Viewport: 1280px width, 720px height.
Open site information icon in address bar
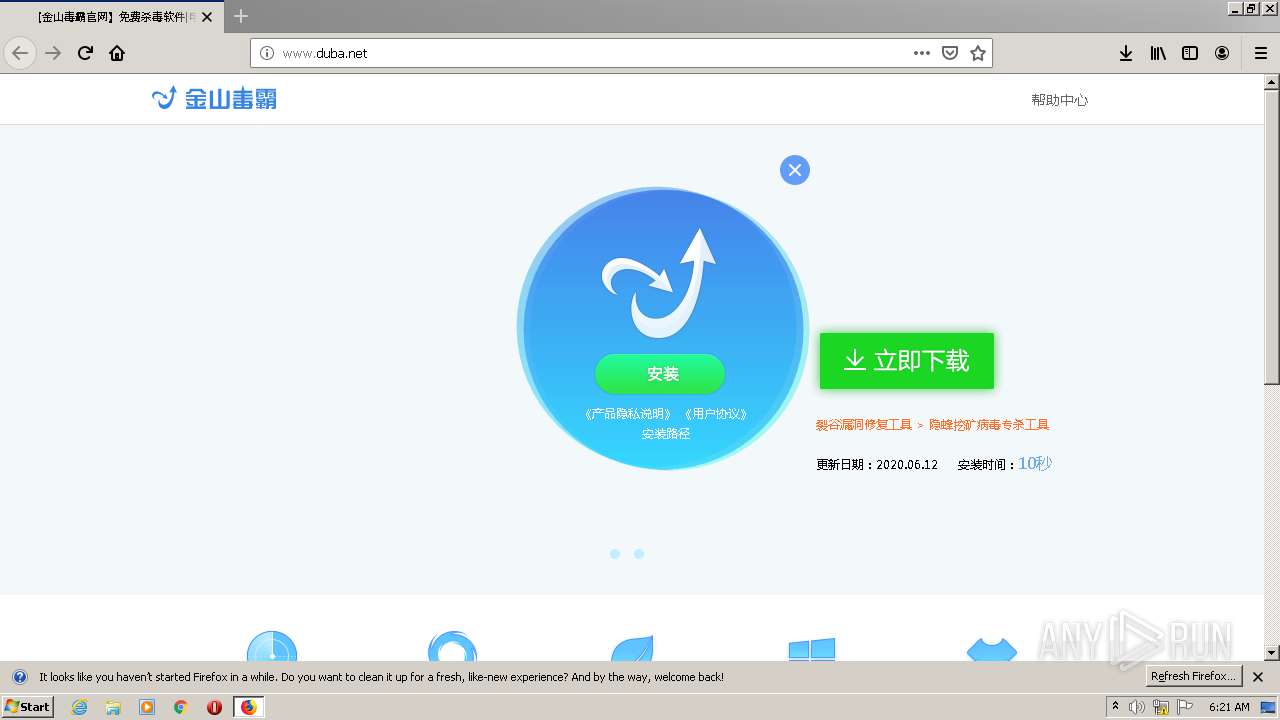(267, 53)
